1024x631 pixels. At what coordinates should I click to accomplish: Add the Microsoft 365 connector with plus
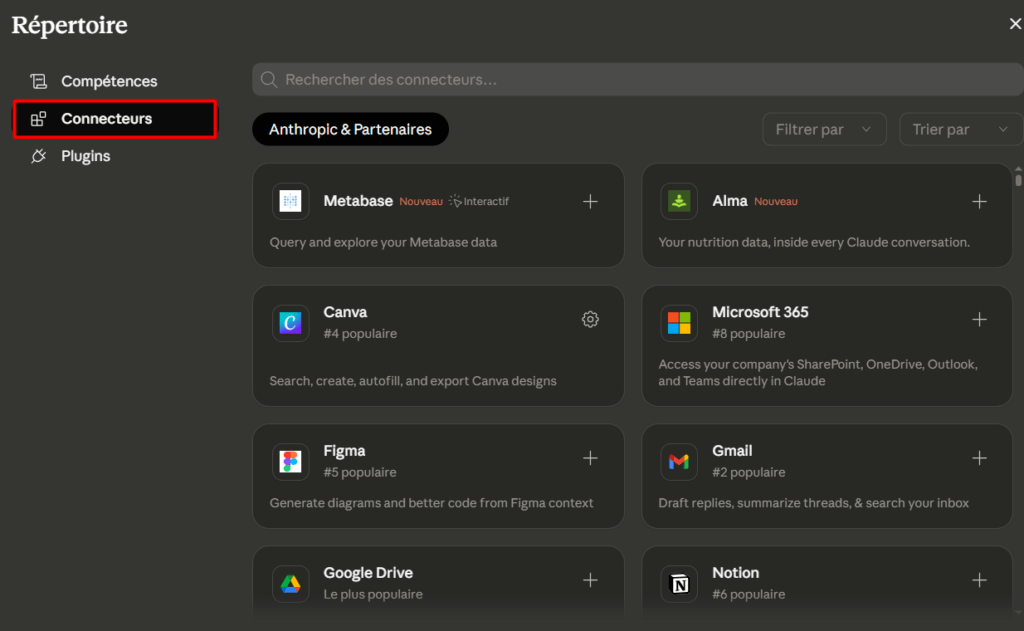click(x=979, y=319)
